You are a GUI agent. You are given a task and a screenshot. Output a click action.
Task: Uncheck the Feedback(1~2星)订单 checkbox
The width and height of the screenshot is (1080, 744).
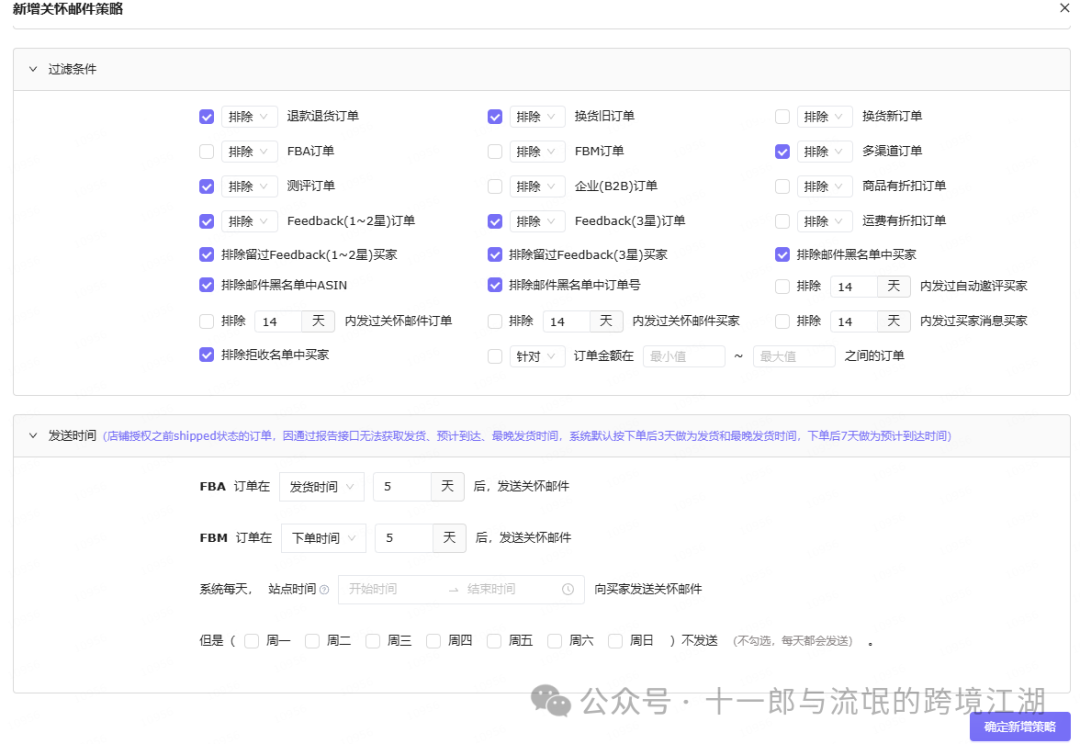(x=207, y=221)
